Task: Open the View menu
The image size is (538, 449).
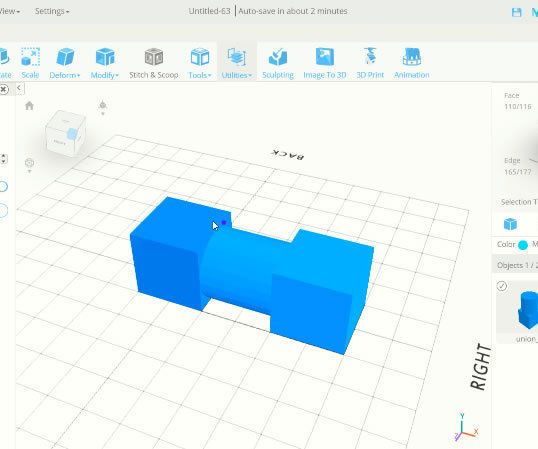Action: pyautogui.click(x=9, y=11)
